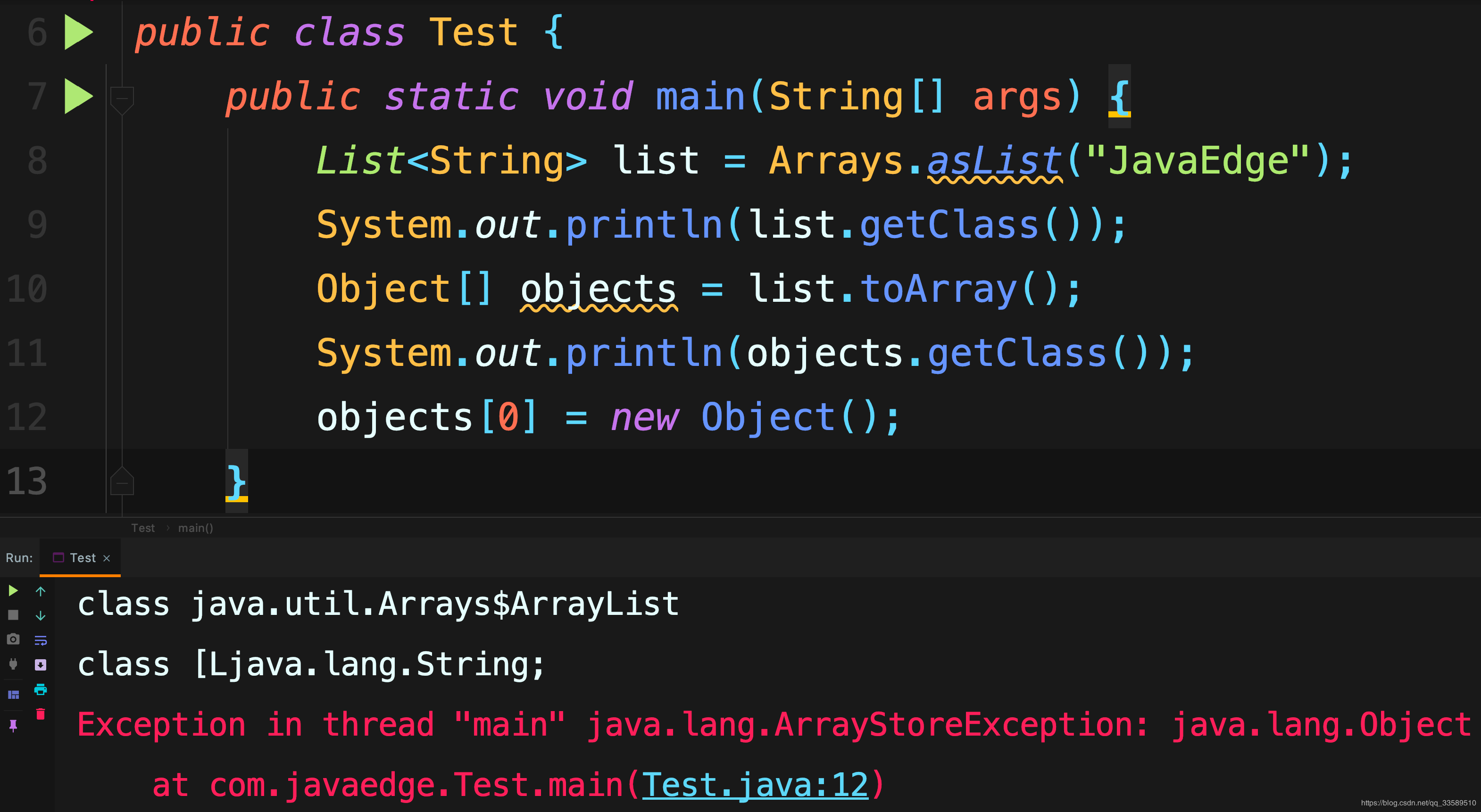Select the Test run tab
The image size is (1481, 812).
tap(82, 558)
